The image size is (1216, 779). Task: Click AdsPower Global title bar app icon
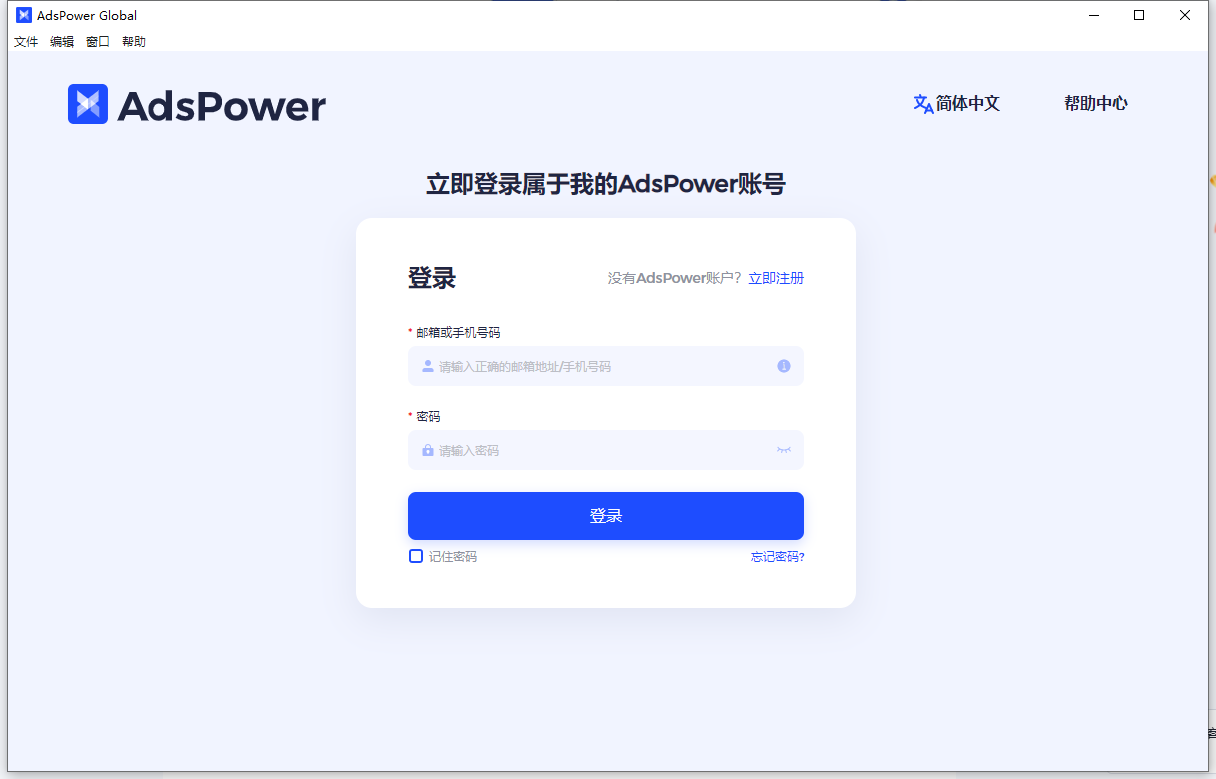tap(24, 15)
